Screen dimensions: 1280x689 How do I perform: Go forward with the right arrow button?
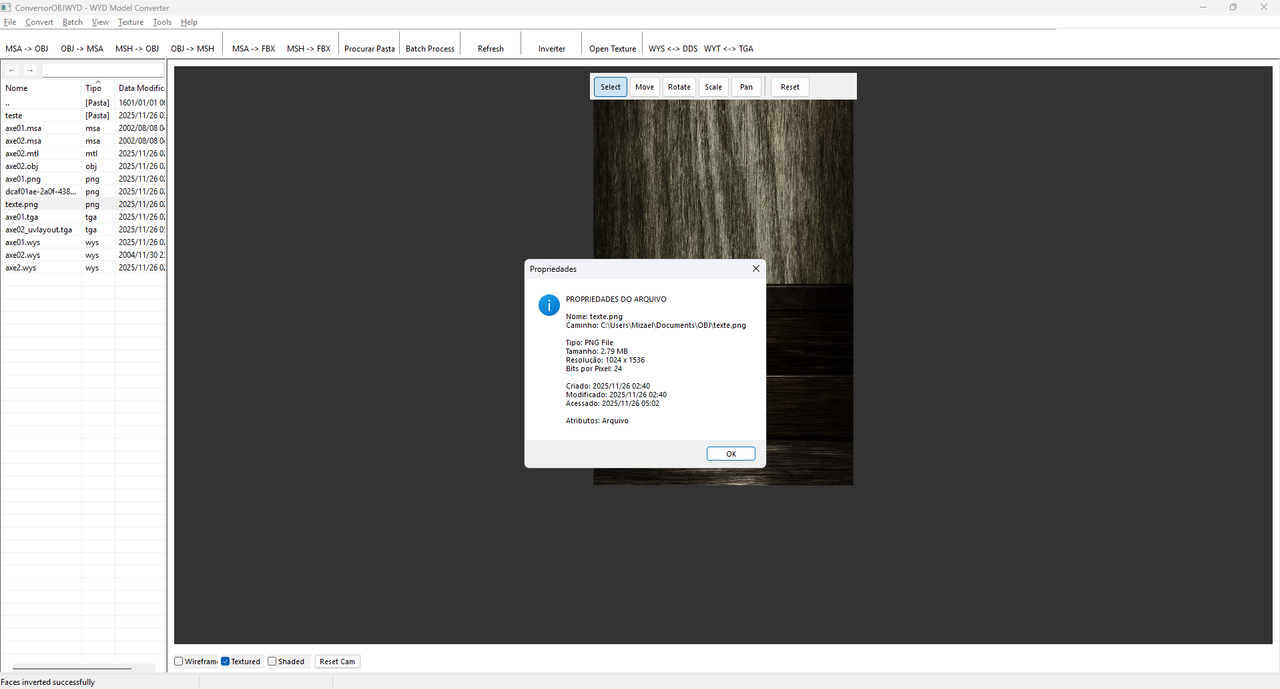point(30,71)
